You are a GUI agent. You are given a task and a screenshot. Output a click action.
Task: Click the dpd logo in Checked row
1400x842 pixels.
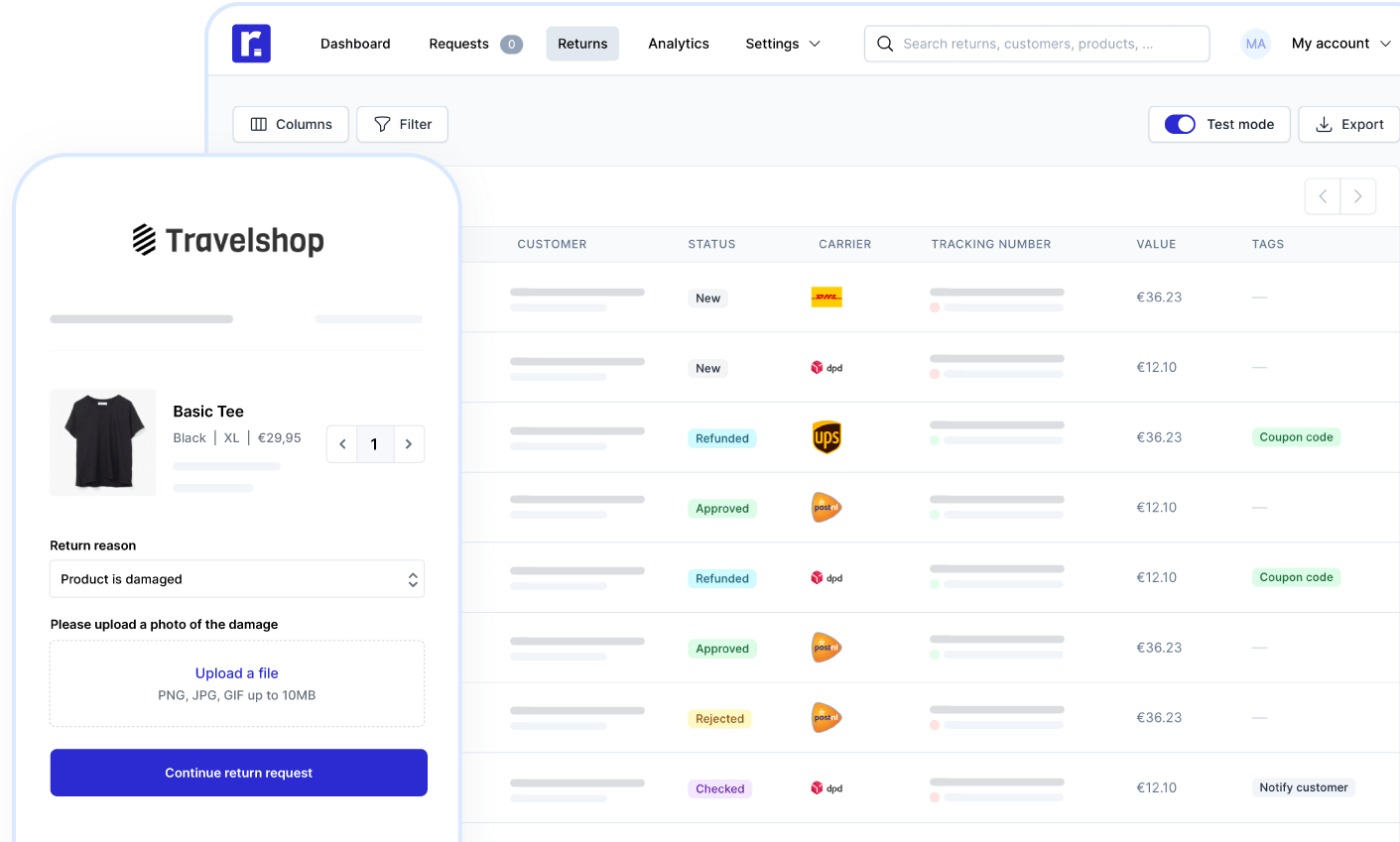(827, 787)
